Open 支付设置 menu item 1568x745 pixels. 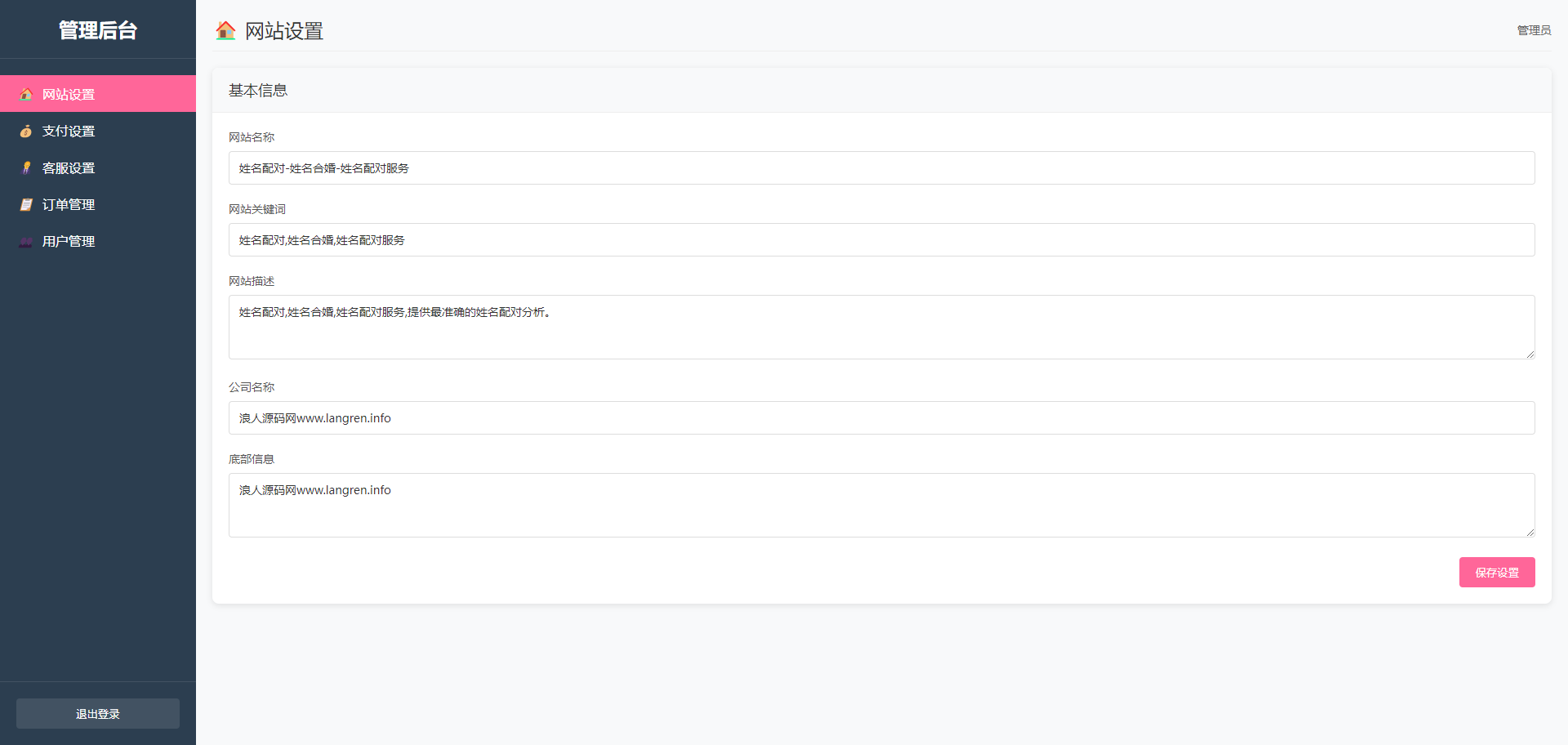pos(98,131)
